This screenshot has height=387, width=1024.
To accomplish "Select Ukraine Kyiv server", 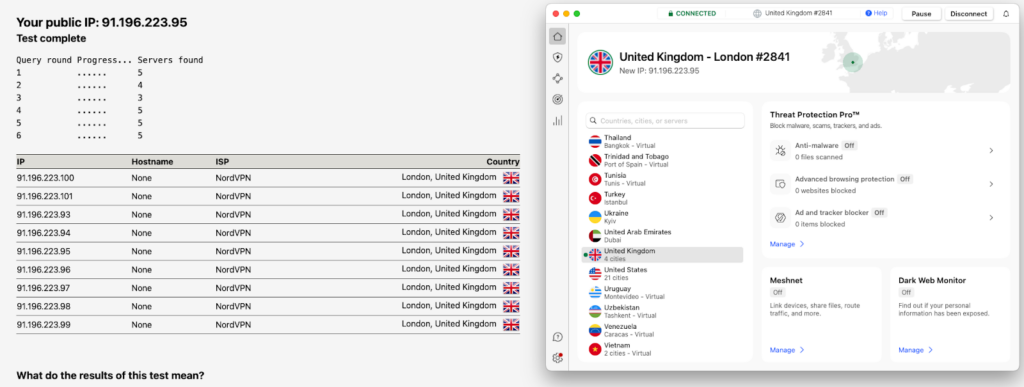I will (662, 217).
